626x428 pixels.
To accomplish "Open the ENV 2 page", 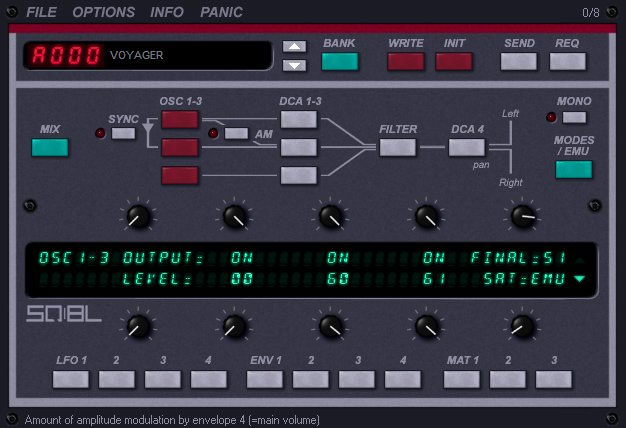I will (311, 379).
